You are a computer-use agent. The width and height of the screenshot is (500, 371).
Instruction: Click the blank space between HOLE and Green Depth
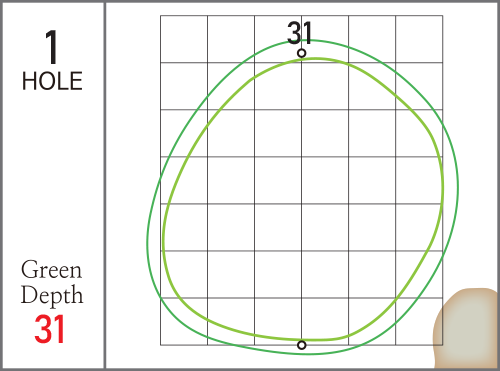point(52,173)
